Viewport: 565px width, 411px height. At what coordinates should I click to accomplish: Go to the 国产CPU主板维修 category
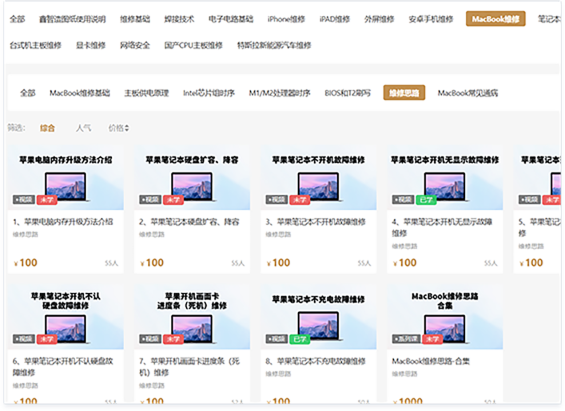(x=193, y=45)
